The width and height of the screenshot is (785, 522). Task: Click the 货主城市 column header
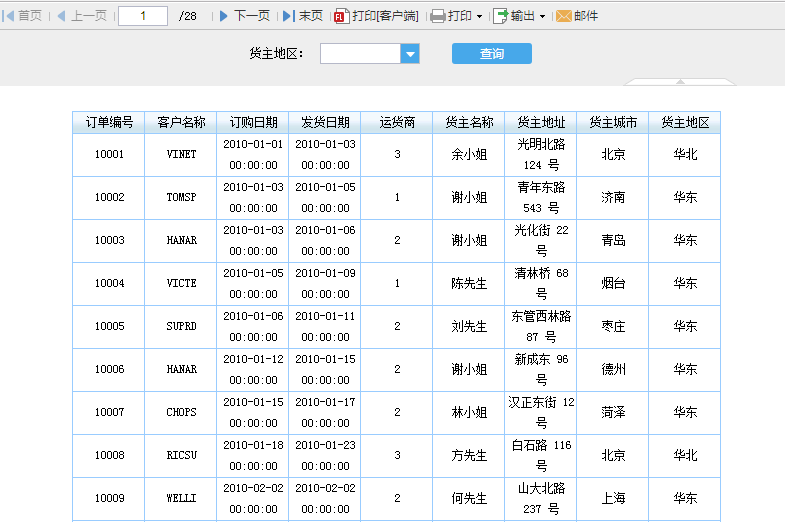tap(613, 122)
